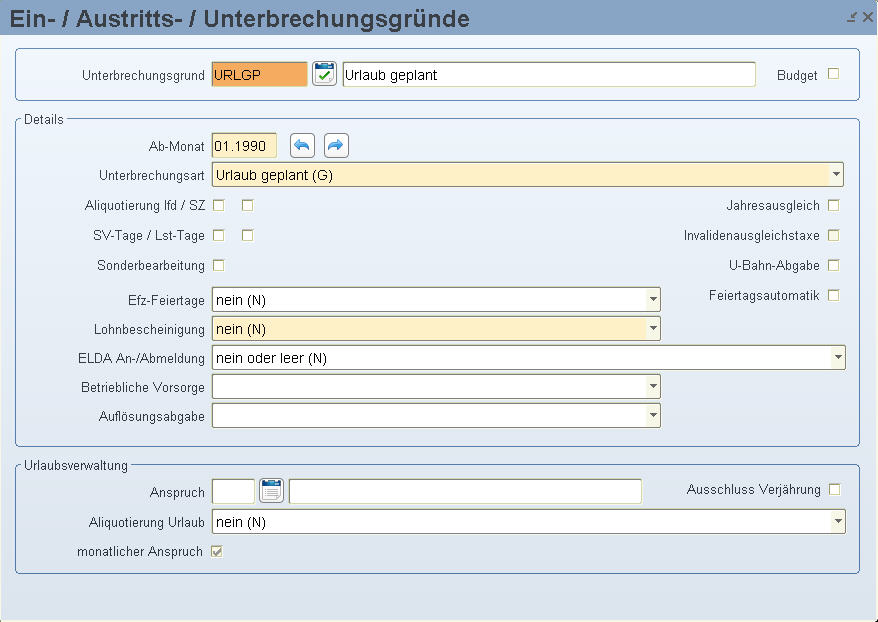Expand ELDA An-/Abmeldung dropdown
The width and height of the screenshot is (878, 622).
click(x=837, y=358)
